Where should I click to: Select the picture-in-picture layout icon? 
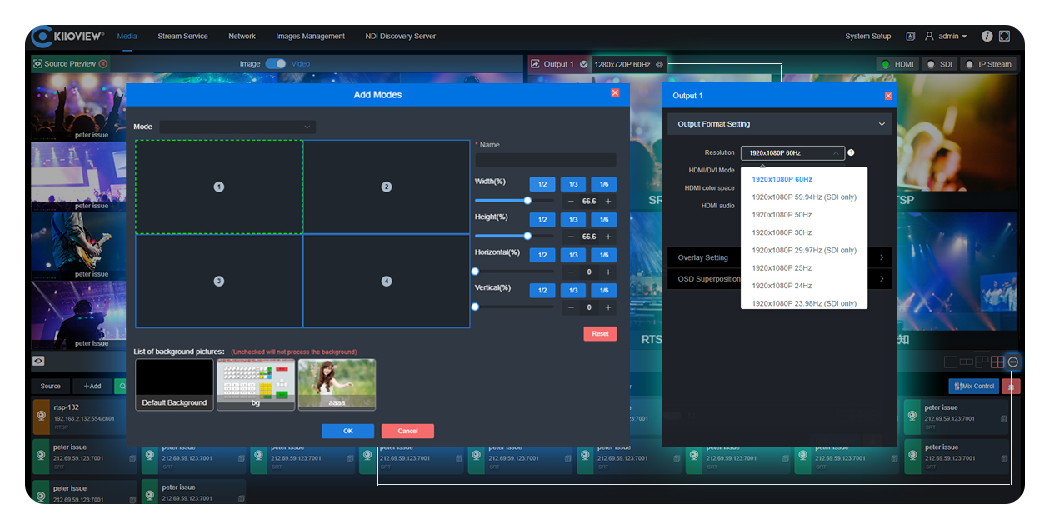[982, 362]
